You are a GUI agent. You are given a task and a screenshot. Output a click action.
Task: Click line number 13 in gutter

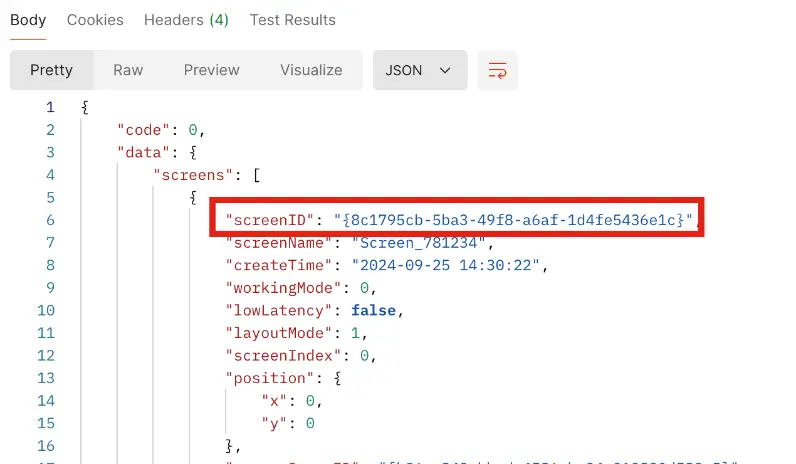pyautogui.click(x=46, y=378)
